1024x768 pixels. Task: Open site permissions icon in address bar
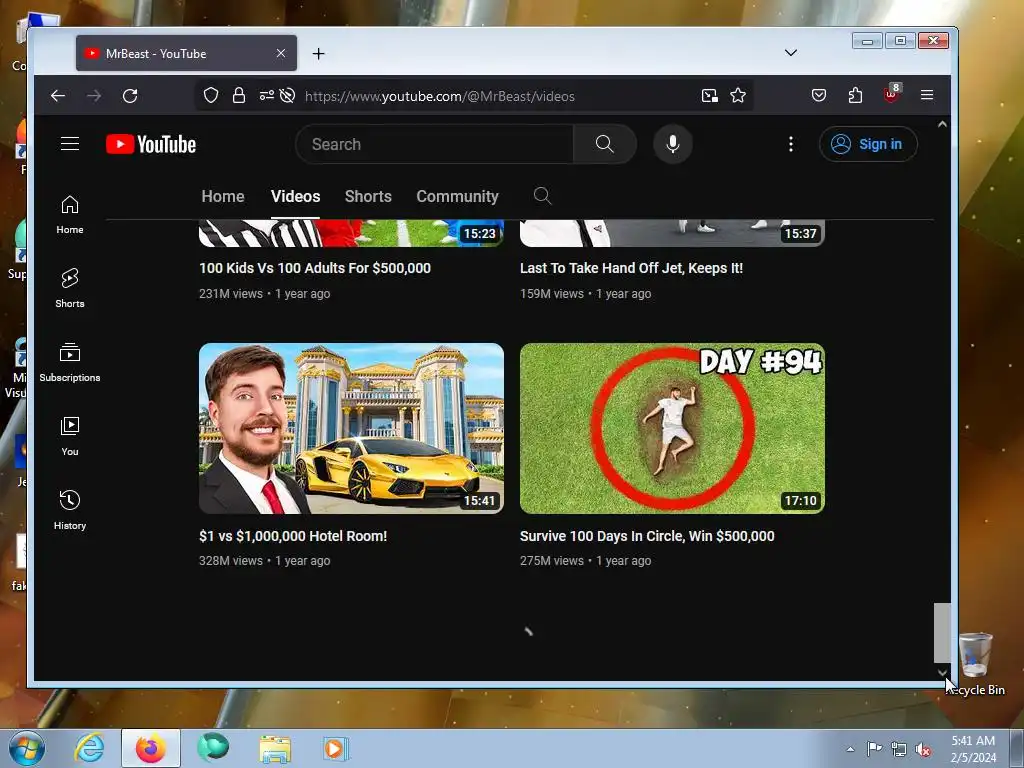click(x=266, y=96)
